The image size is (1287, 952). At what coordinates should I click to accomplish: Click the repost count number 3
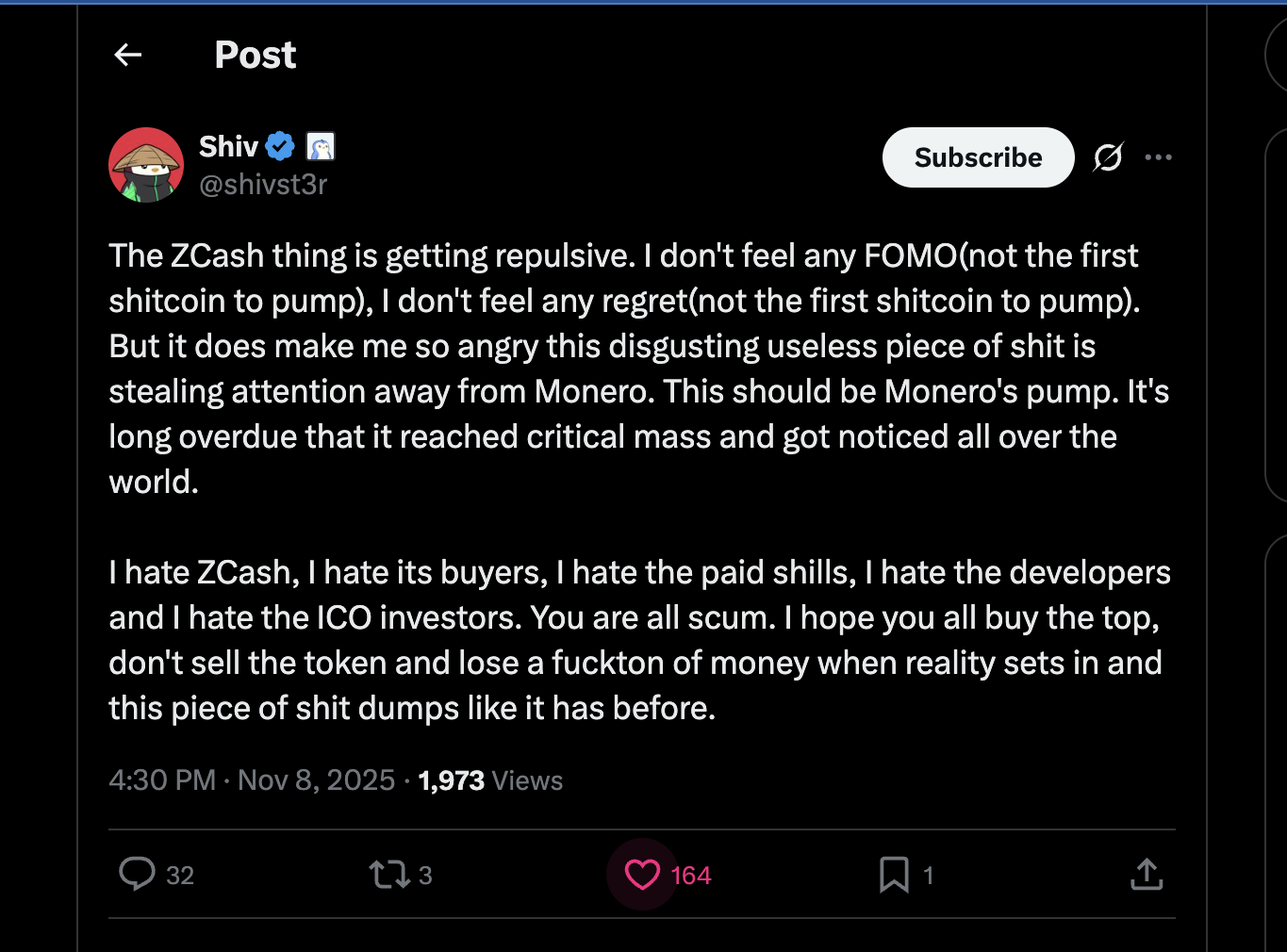click(x=425, y=876)
